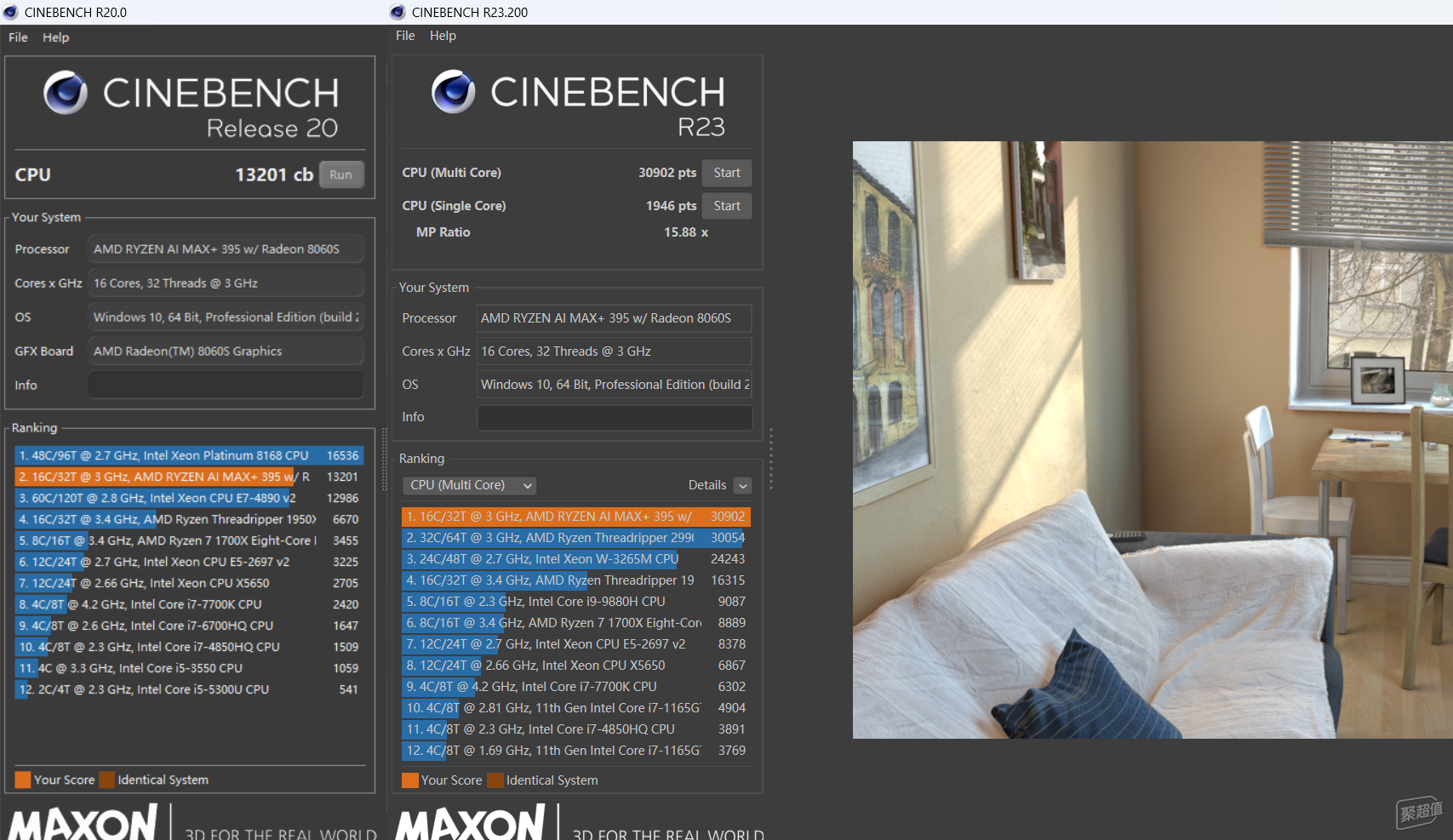Open File menu in Cinebench R23

coord(405,36)
